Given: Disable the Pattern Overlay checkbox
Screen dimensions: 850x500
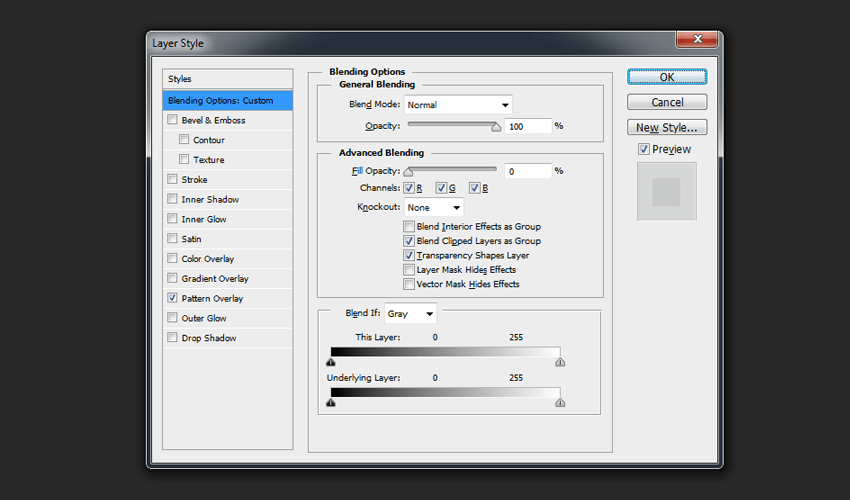Looking at the screenshot, I should tap(173, 298).
